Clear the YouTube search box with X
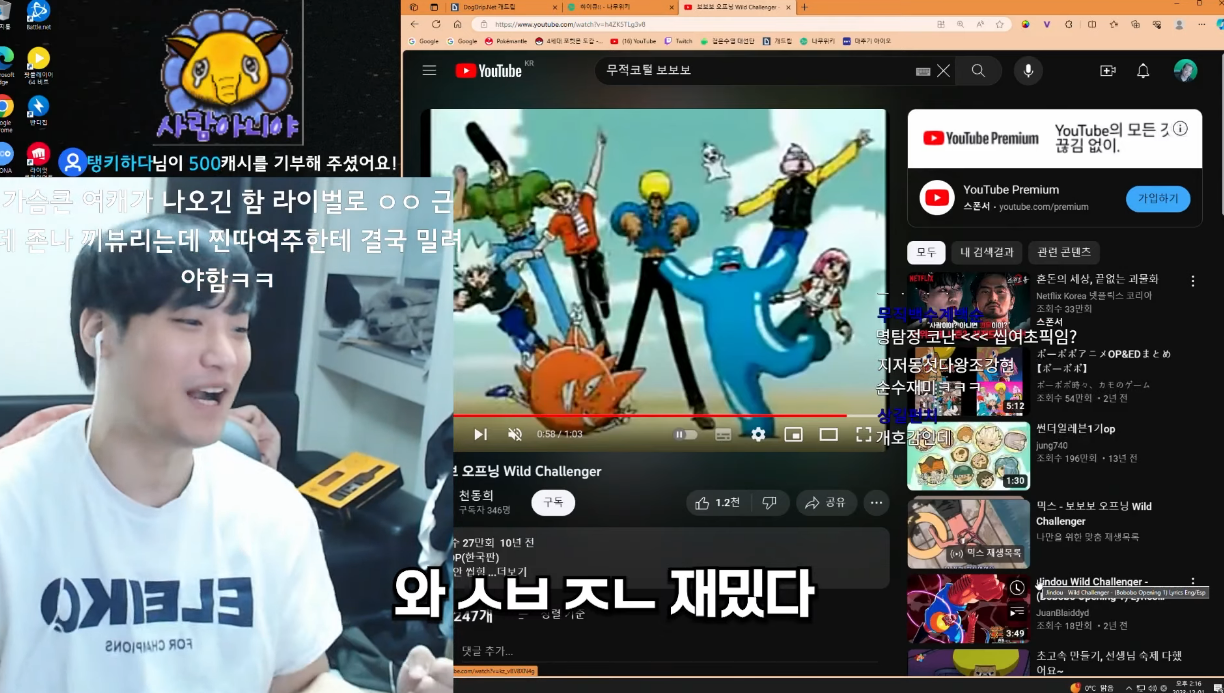Image resolution: width=1224 pixels, height=693 pixels. click(943, 71)
